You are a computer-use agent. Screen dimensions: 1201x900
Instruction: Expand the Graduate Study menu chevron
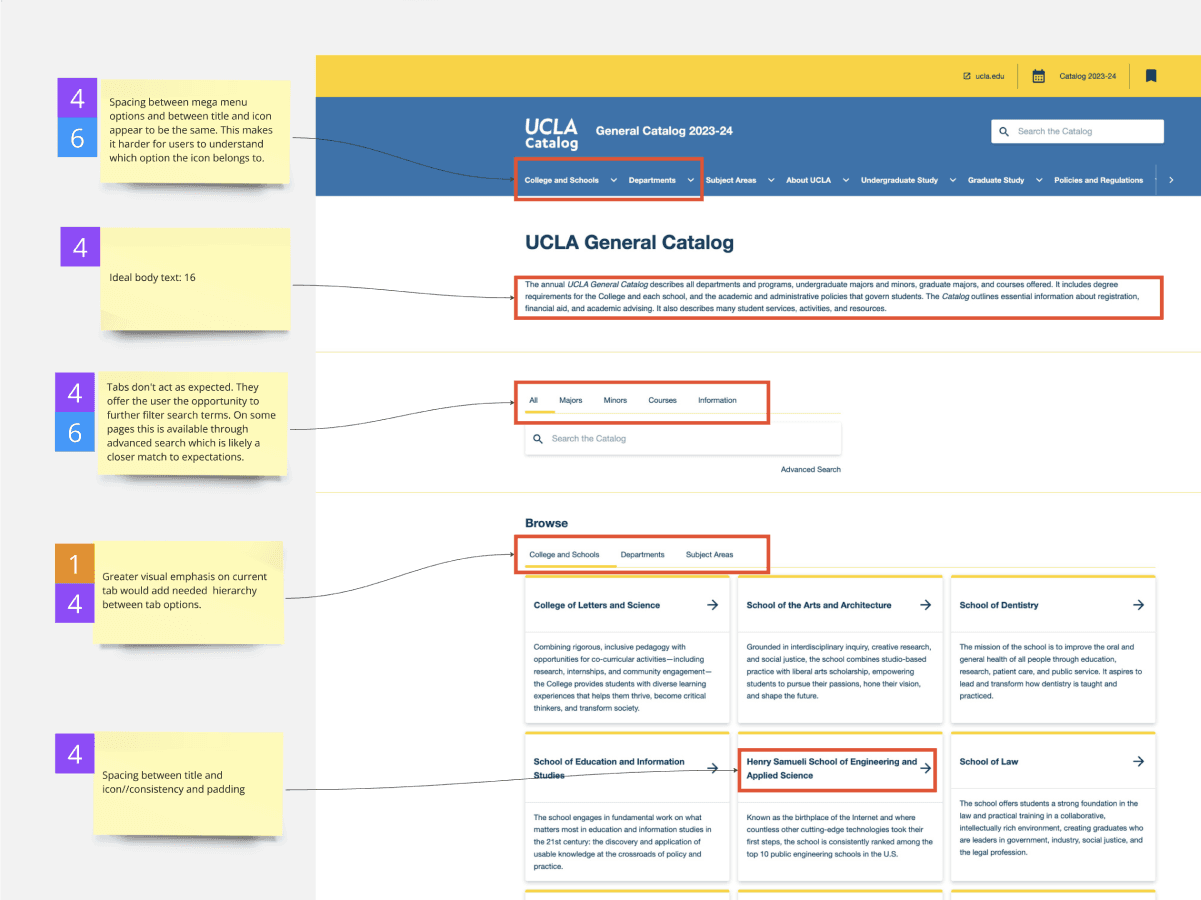1039,180
